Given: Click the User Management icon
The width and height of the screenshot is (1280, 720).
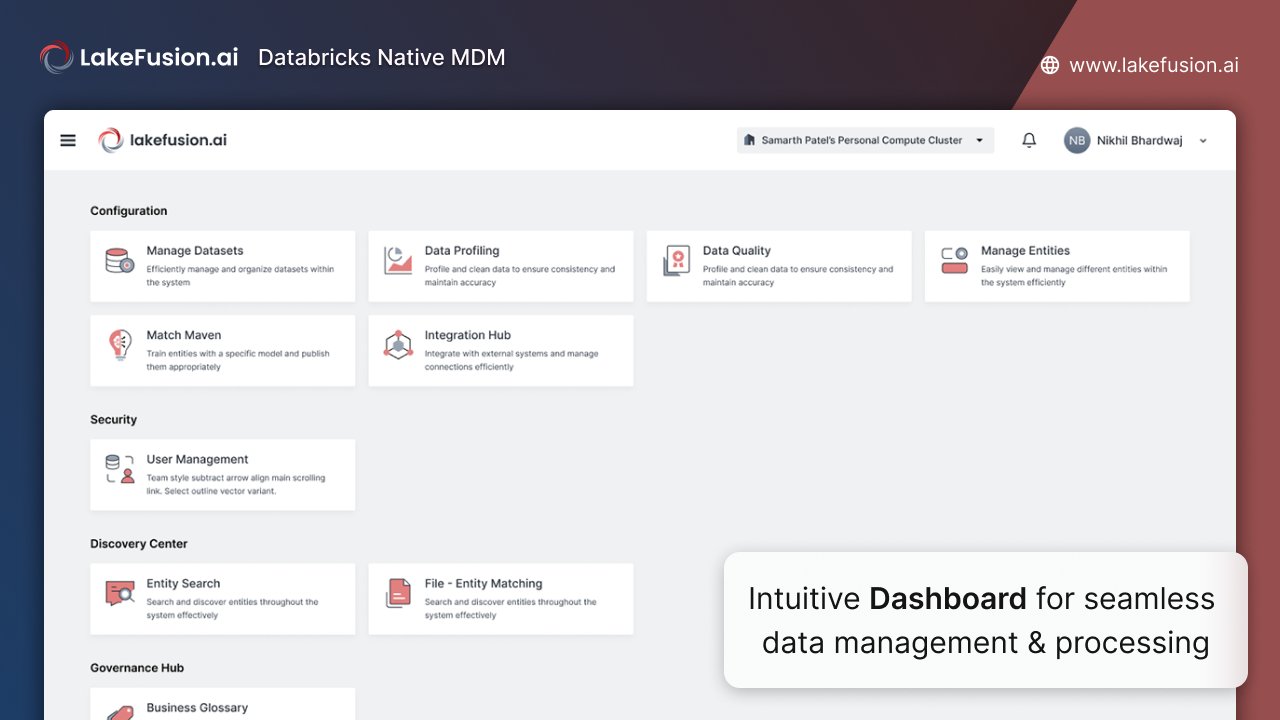Looking at the screenshot, I should [120, 469].
